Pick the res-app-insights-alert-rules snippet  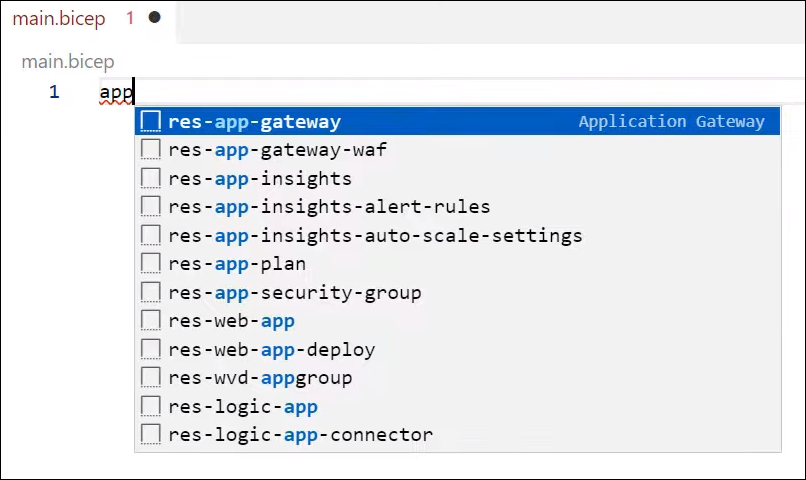[x=329, y=207]
